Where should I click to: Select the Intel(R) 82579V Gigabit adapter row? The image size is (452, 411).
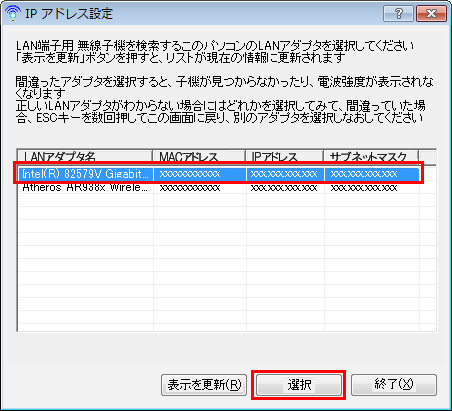(219, 174)
